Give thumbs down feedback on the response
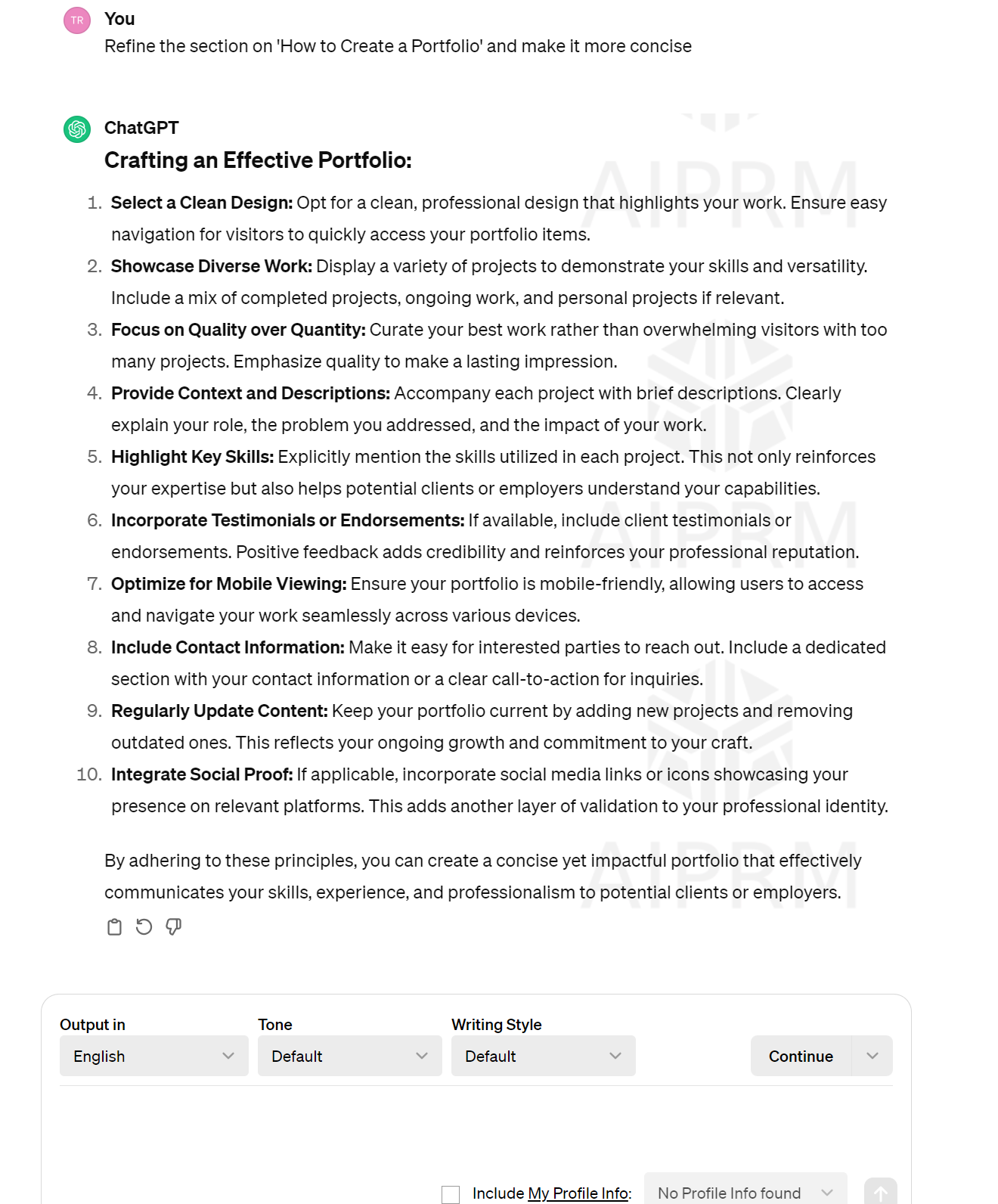998x1204 pixels. pyautogui.click(x=174, y=926)
